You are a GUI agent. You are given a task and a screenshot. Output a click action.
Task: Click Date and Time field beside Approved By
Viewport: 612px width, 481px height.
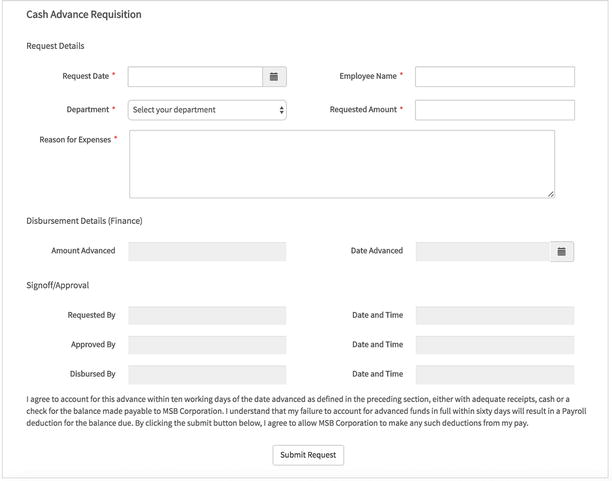click(x=494, y=345)
